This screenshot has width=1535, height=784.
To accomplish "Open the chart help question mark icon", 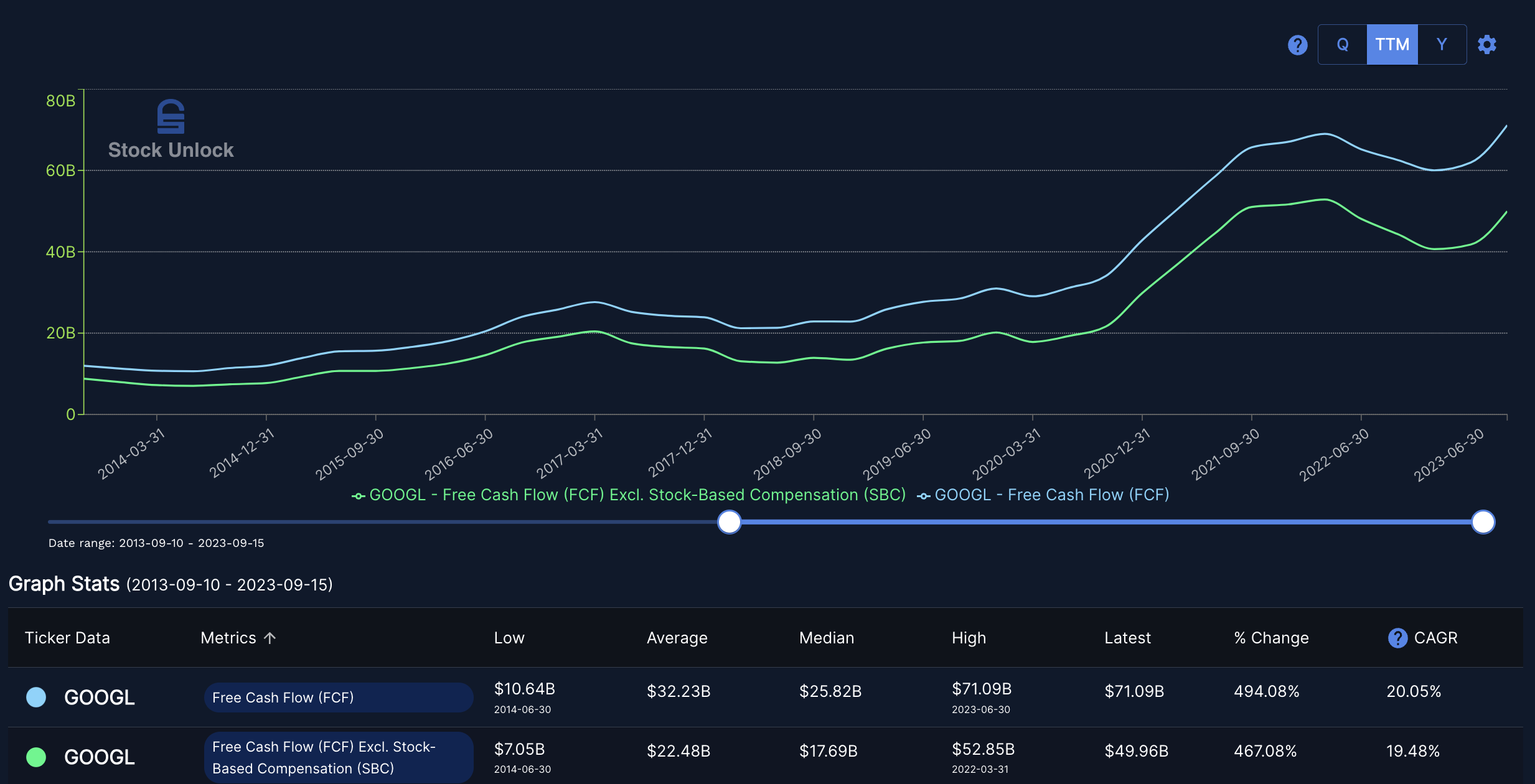I will (1297, 45).
